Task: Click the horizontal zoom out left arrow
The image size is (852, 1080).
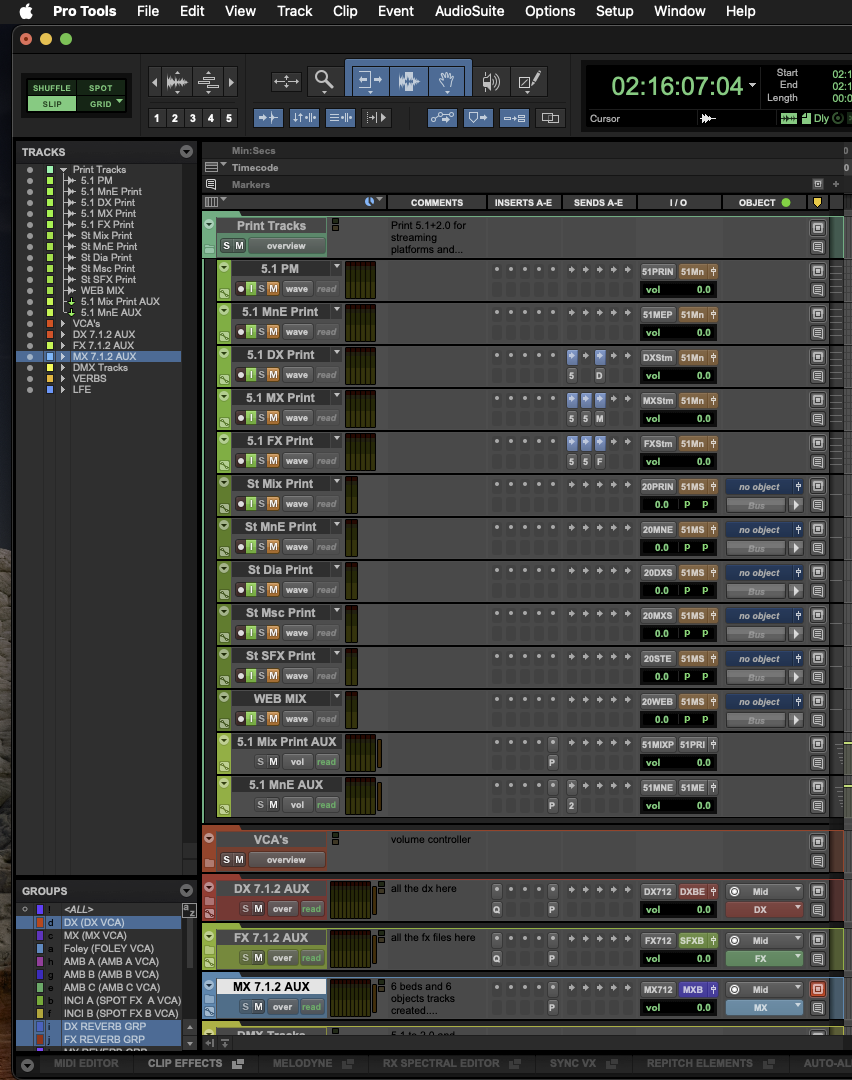Action: click(154, 82)
